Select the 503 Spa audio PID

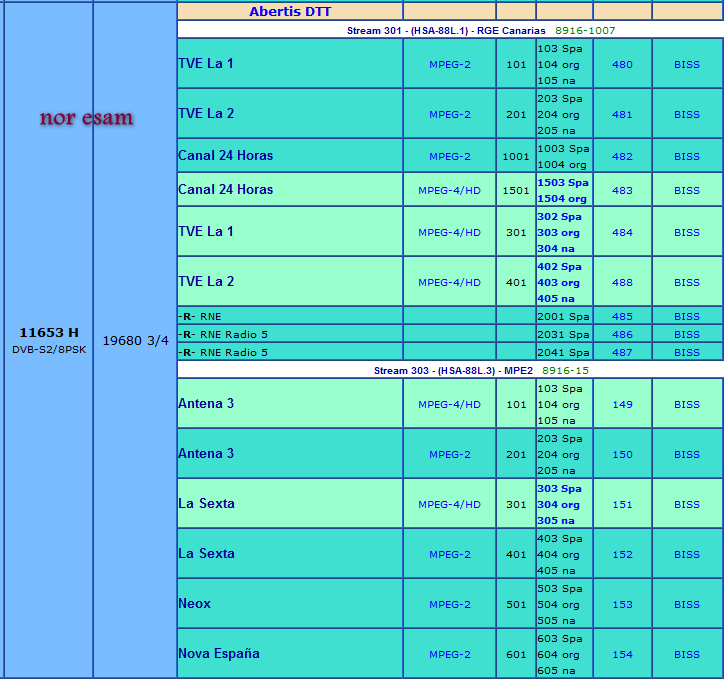(x=560, y=589)
